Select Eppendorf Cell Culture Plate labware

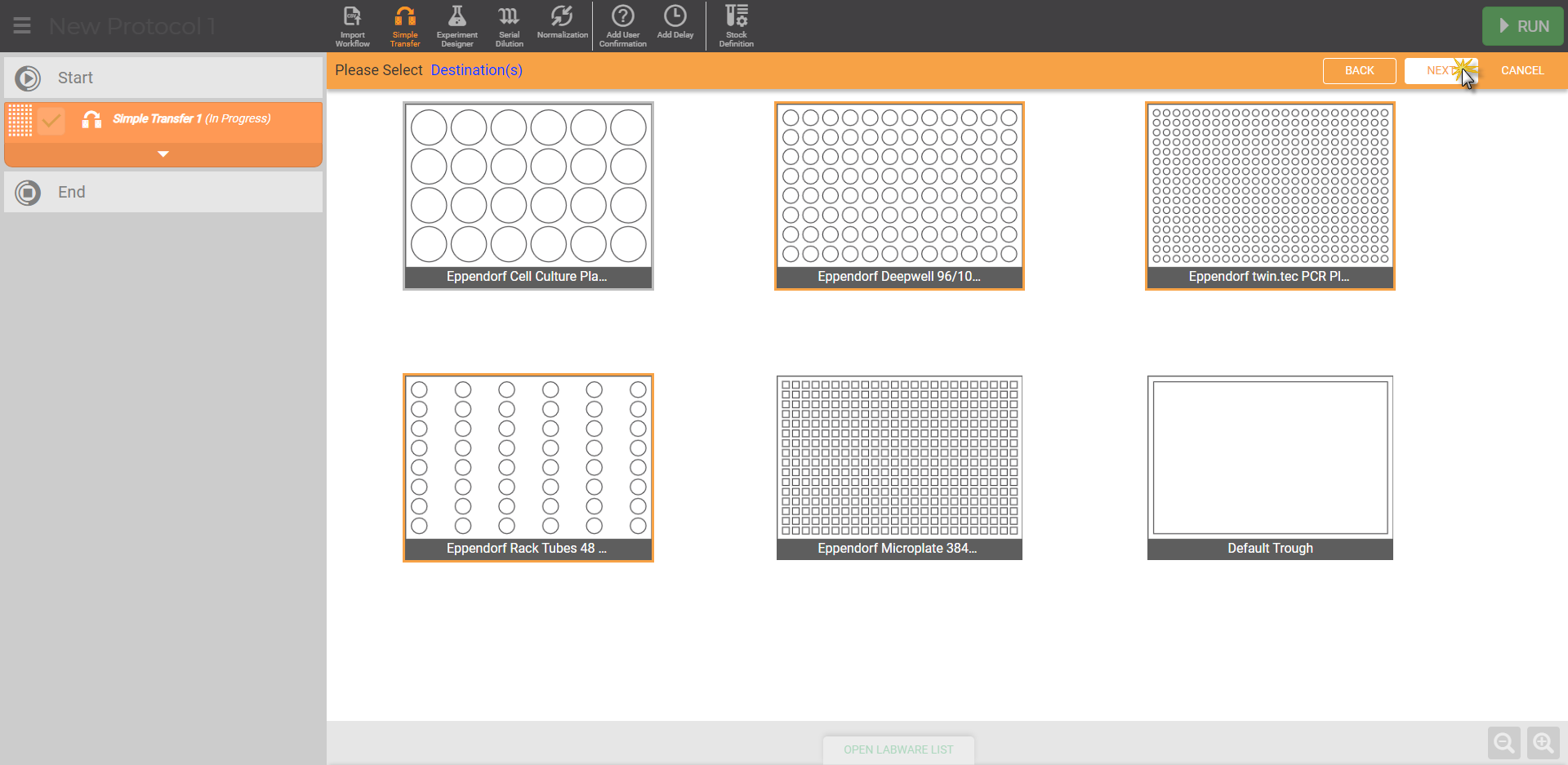528,196
